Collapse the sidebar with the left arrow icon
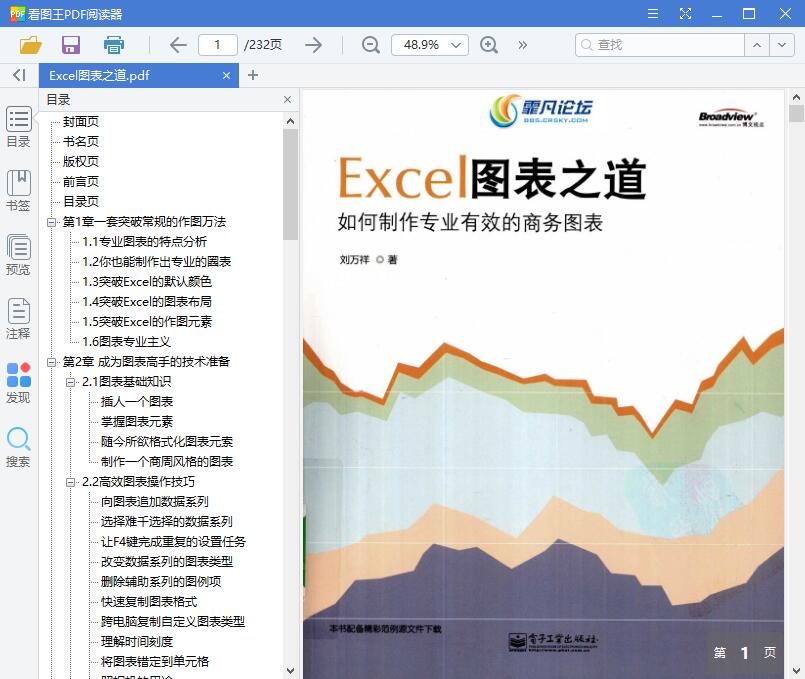This screenshot has width=805, height=679. (19, 75)
